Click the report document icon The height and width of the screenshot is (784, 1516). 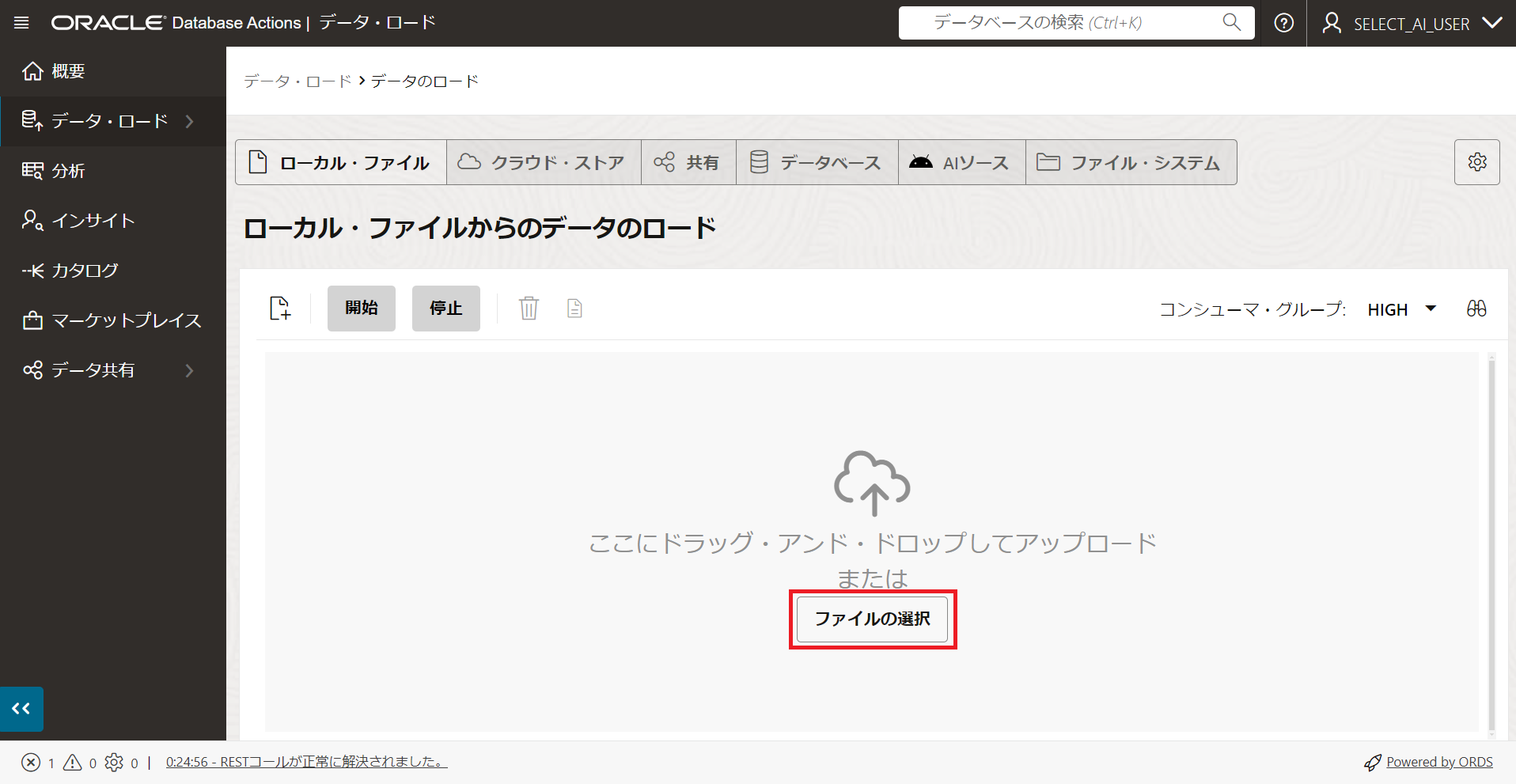574,309
